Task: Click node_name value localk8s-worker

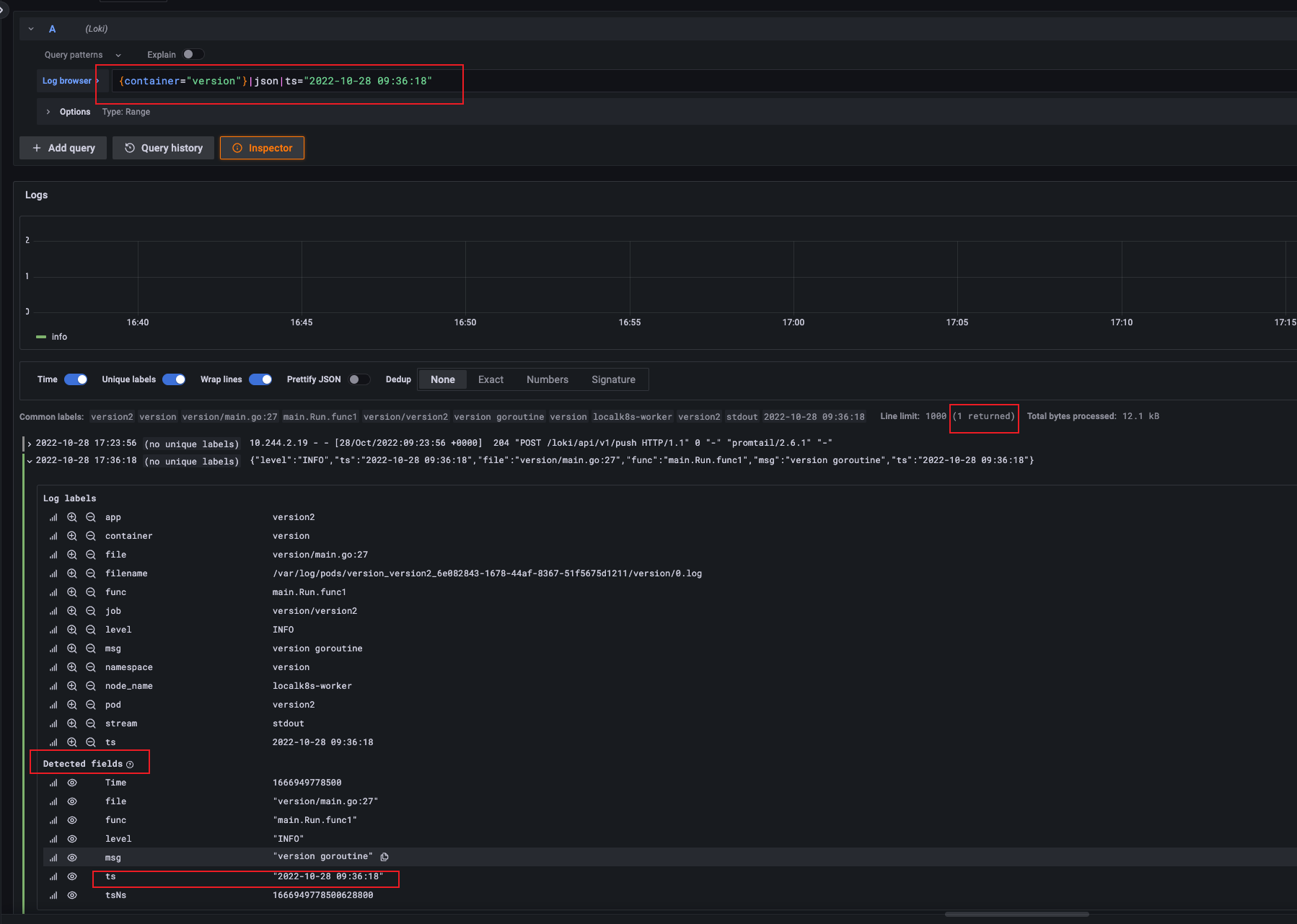Action: [x=312, y=686]
